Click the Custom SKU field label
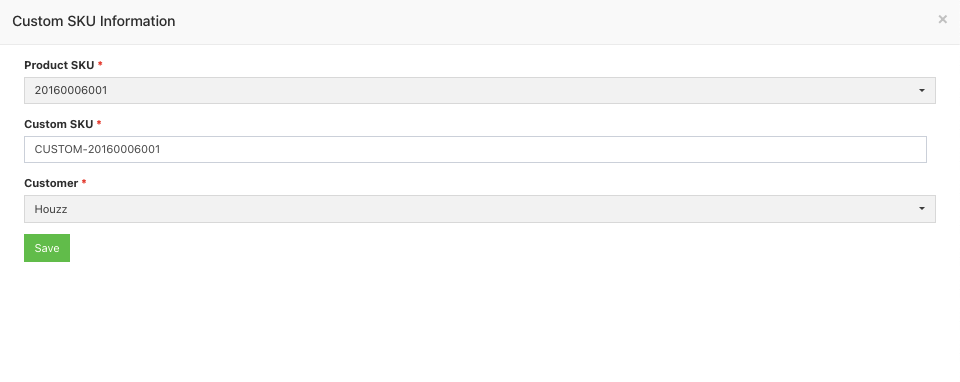The width and height of the screenshot is (960, 382). tap(59, 124)
